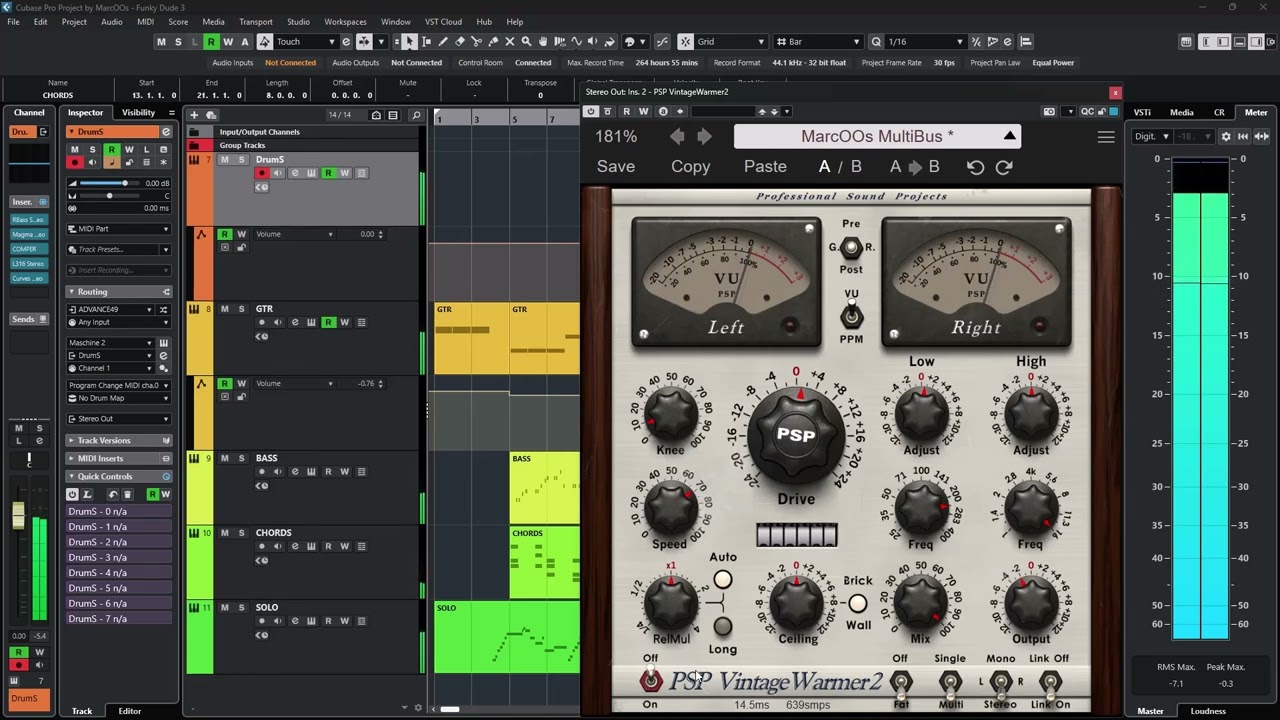Click Add Track Using Preset icon

(211, 115)
